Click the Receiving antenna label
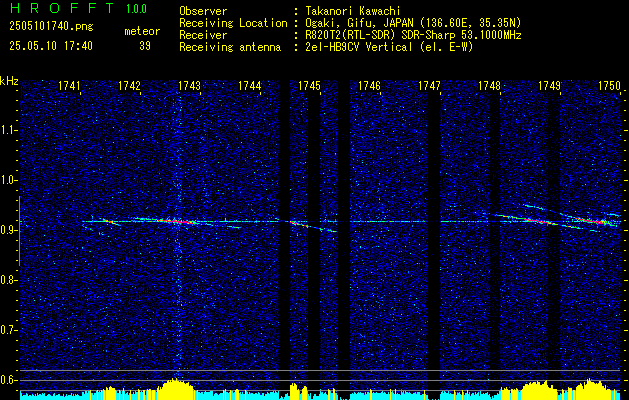The width and height of the screenshot is (629, 400). 230,47
